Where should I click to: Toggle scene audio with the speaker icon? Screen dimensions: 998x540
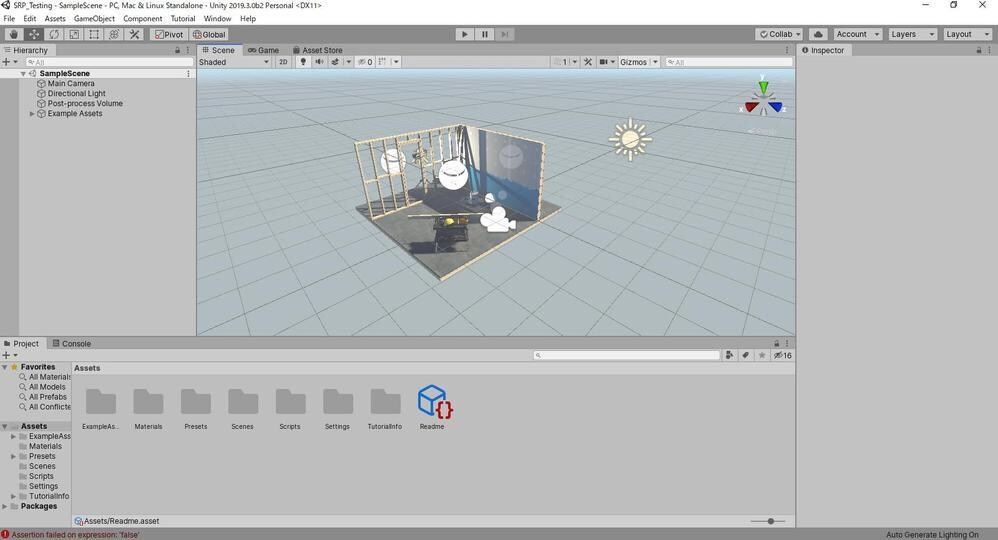coord(319,62)
